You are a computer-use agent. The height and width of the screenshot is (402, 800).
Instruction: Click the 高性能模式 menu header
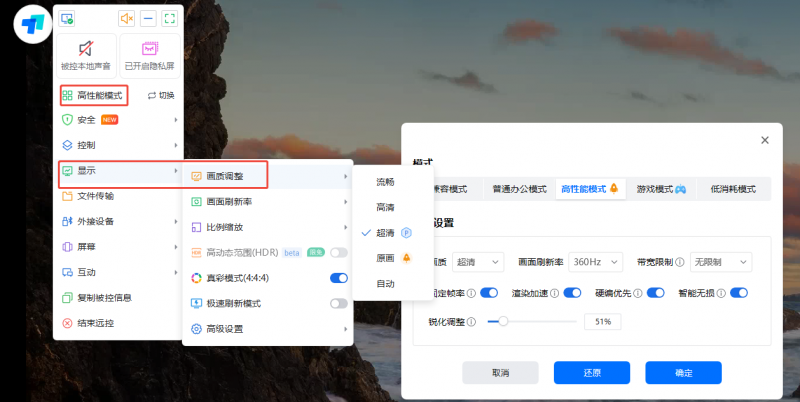pyautogui.click(x=93, y=95)
